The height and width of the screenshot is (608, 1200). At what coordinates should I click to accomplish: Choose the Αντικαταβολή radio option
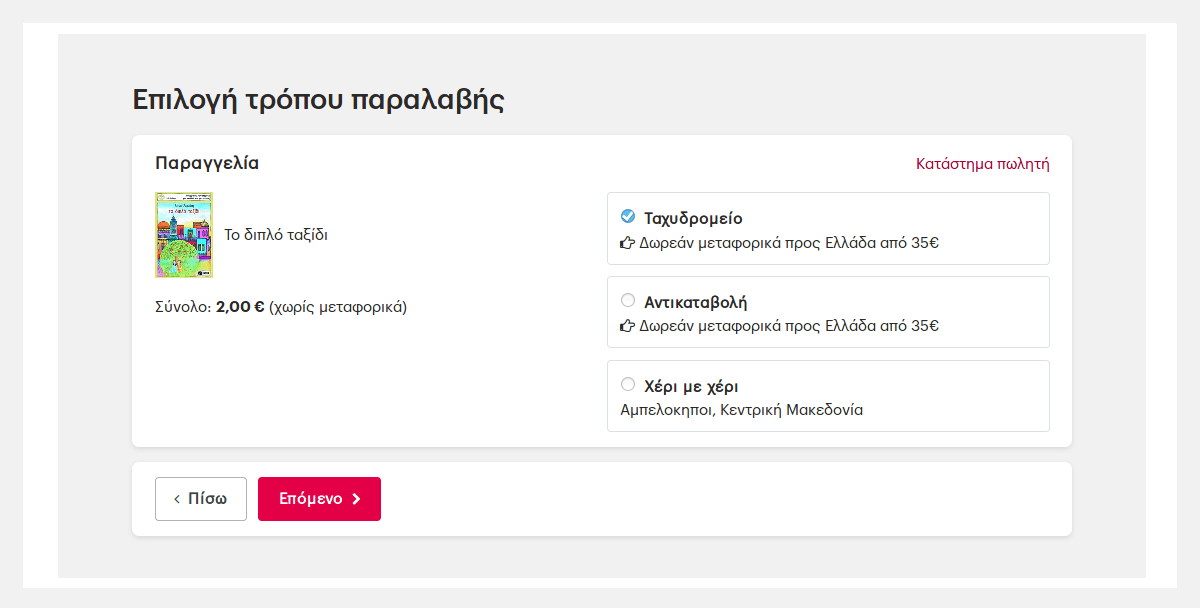628,300
